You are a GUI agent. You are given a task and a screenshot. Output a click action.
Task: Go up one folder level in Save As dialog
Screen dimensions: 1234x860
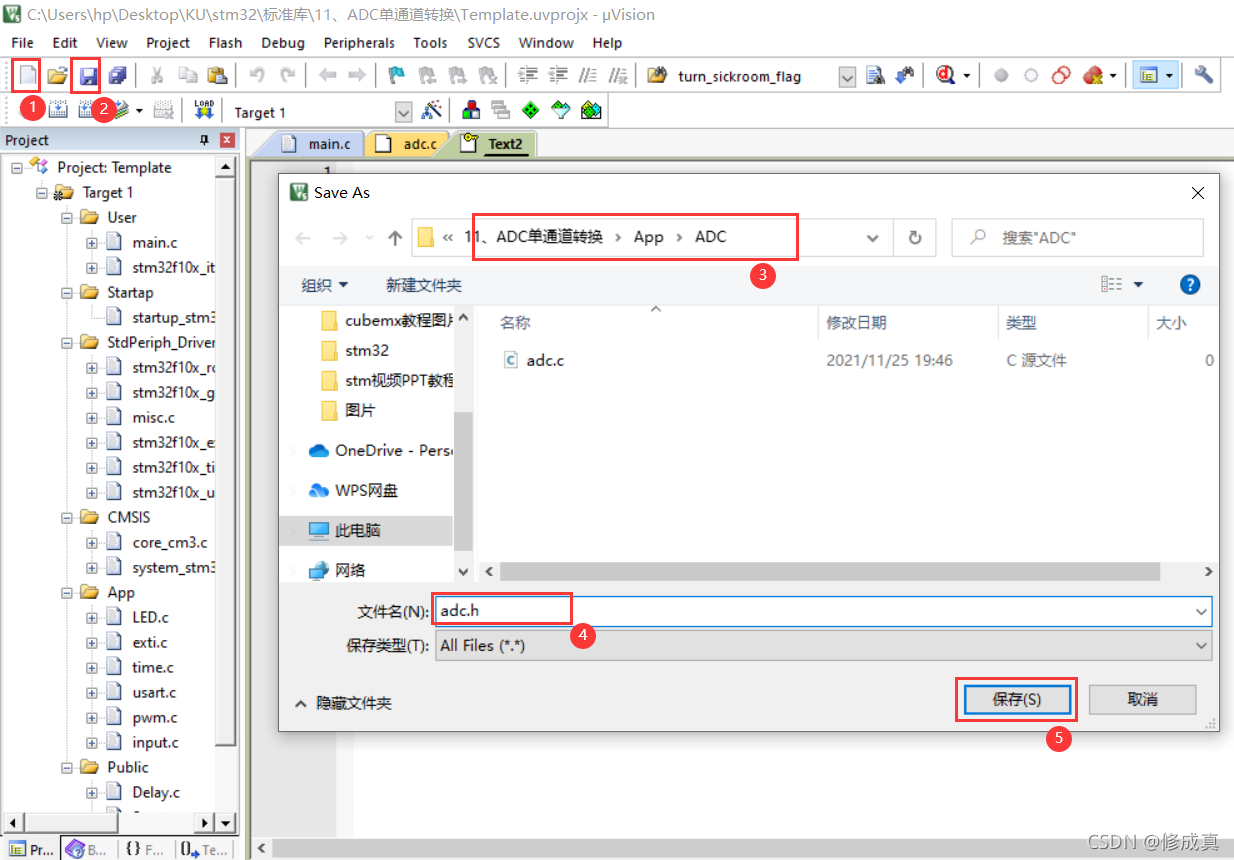[395, 238]
